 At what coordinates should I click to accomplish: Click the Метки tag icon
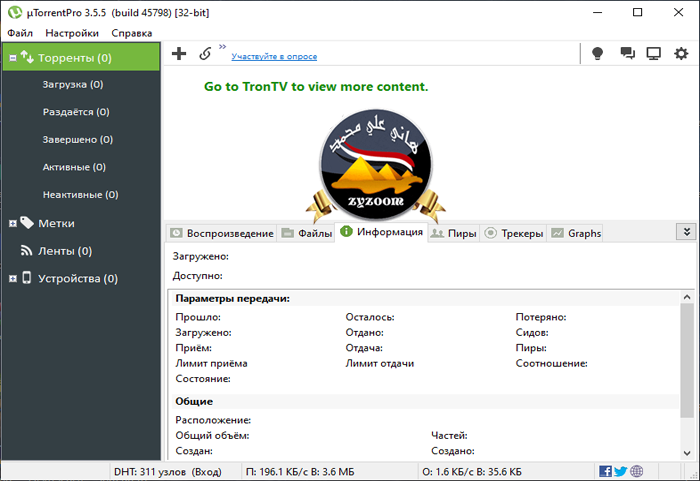click(x=27, y=222)
